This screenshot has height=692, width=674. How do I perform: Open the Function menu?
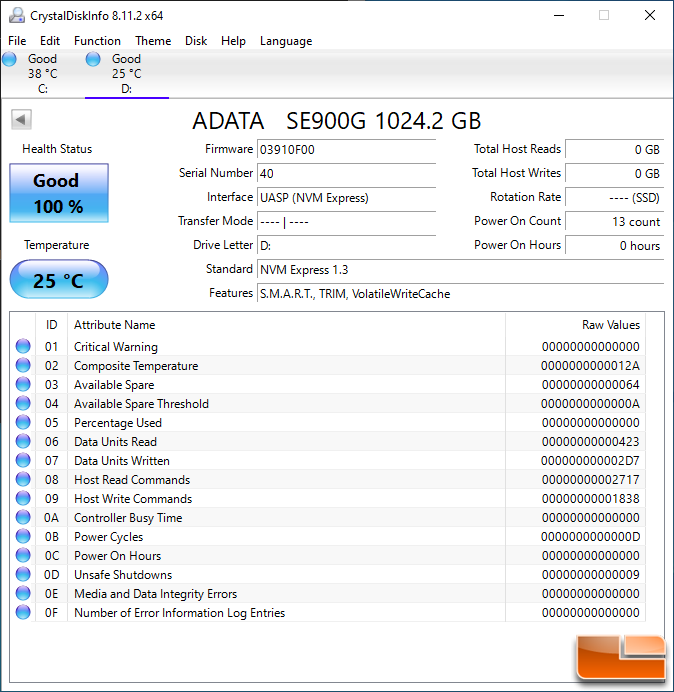(x=97, y=41)
